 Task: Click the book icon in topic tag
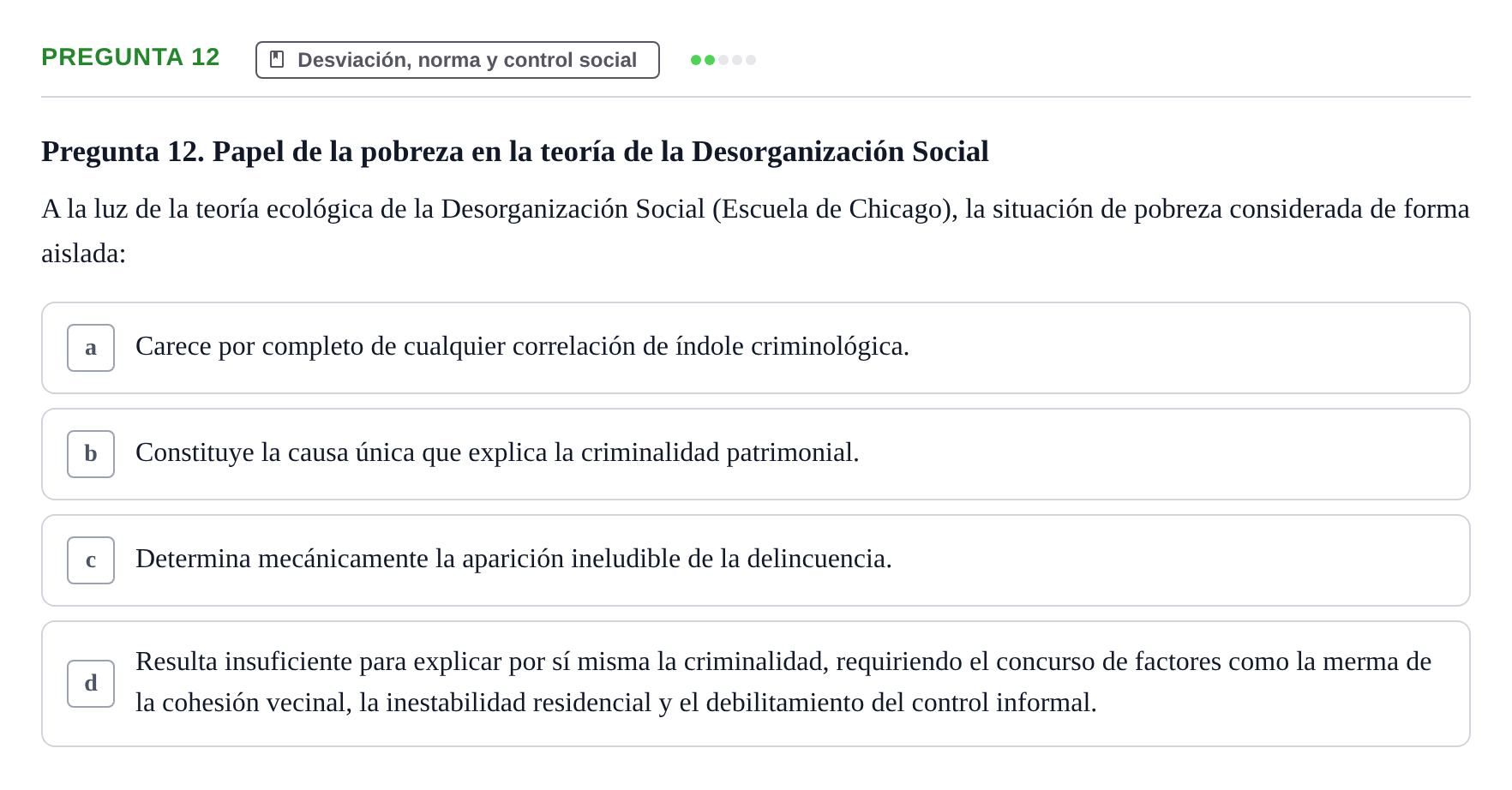(277, 59)
